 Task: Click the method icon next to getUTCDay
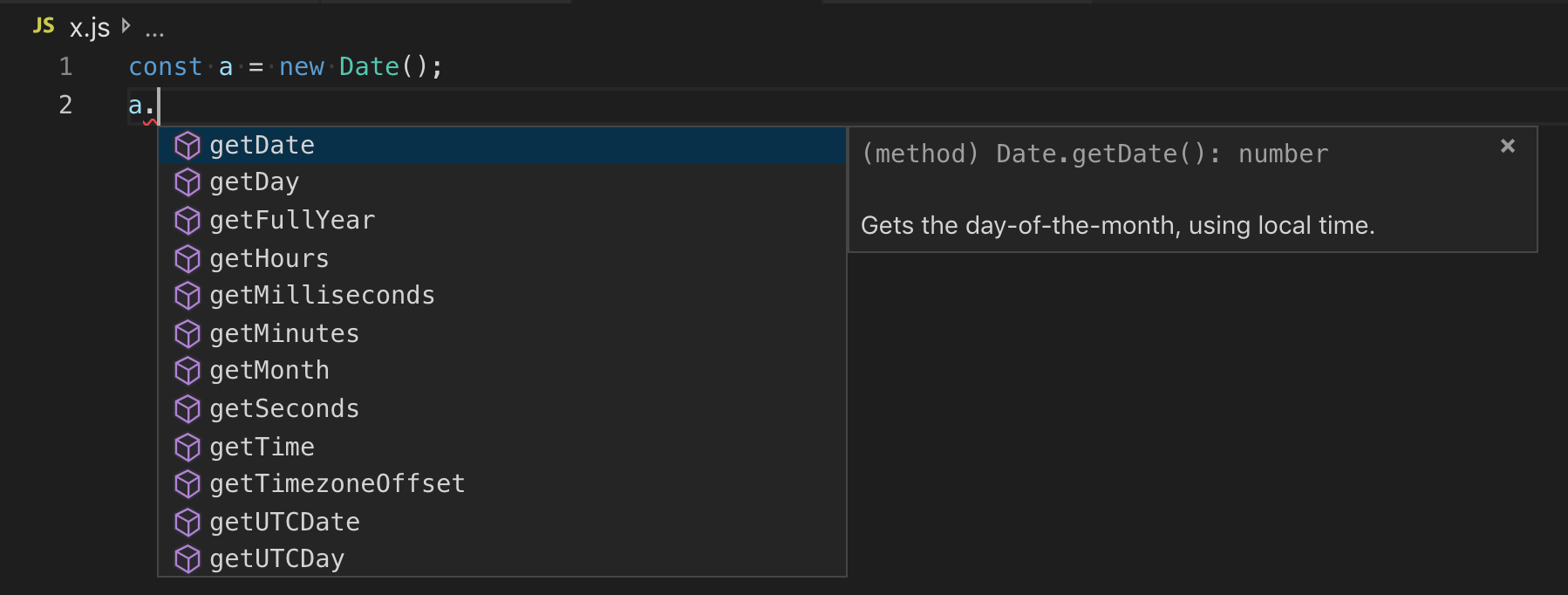[187, 559]
